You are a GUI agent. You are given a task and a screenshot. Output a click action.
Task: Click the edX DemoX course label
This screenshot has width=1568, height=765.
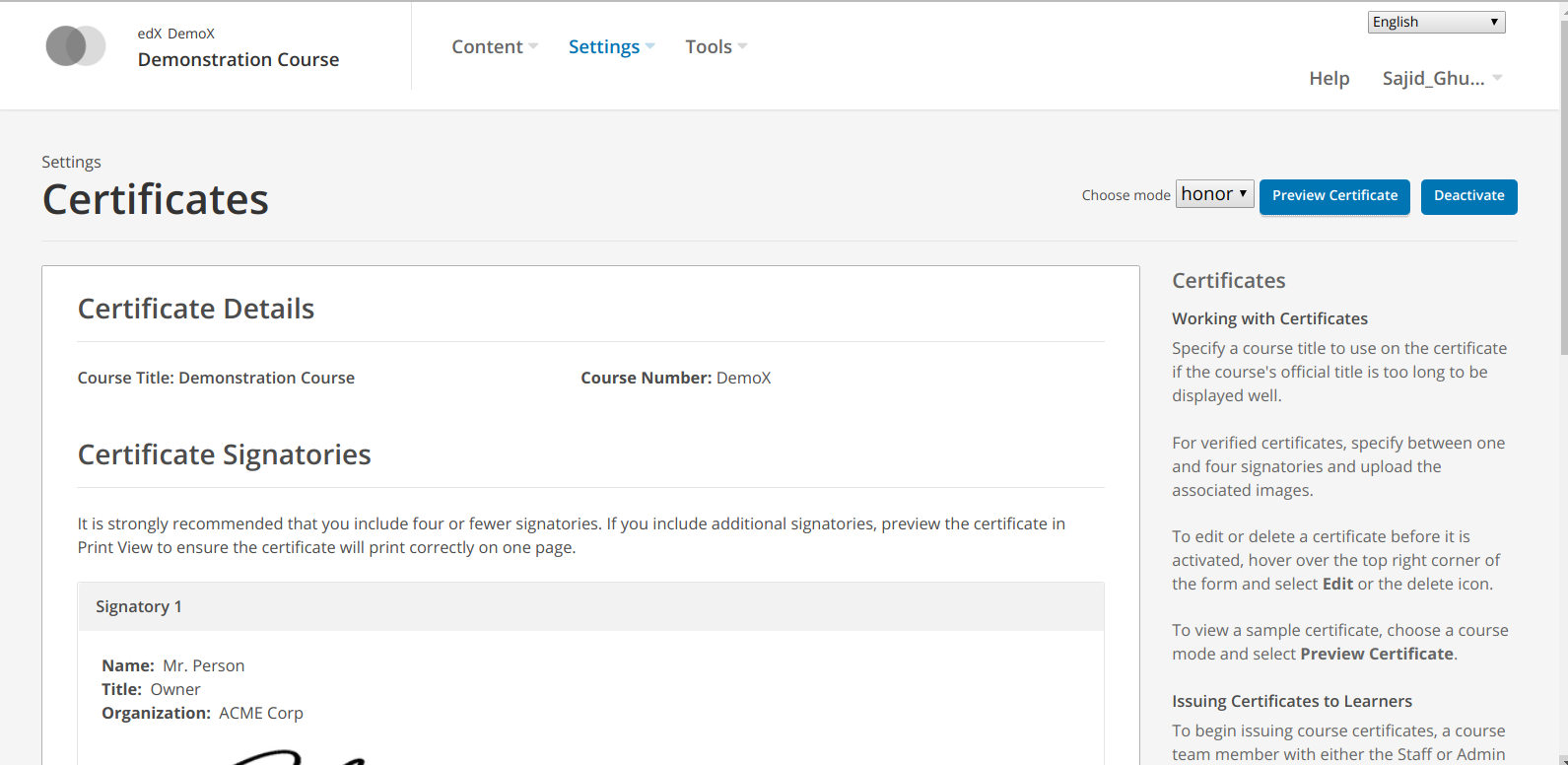tap(176, 34)
